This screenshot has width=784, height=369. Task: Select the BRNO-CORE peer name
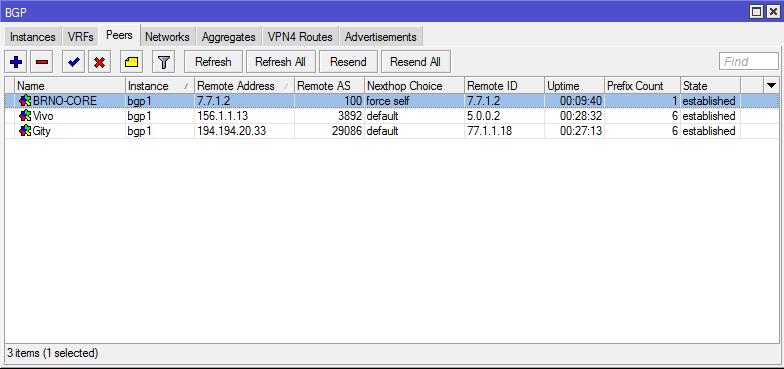(65, 101)
